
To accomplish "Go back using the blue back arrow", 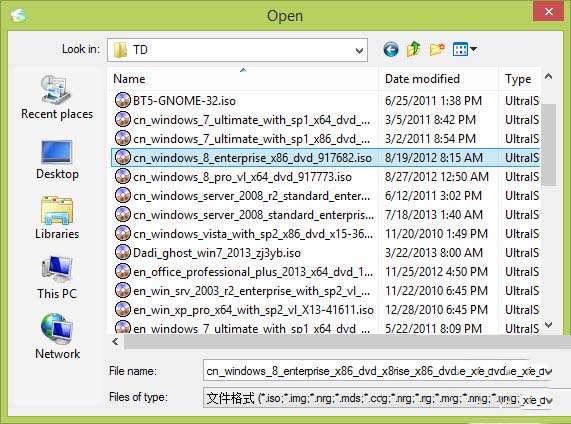I will coord(391,49).
